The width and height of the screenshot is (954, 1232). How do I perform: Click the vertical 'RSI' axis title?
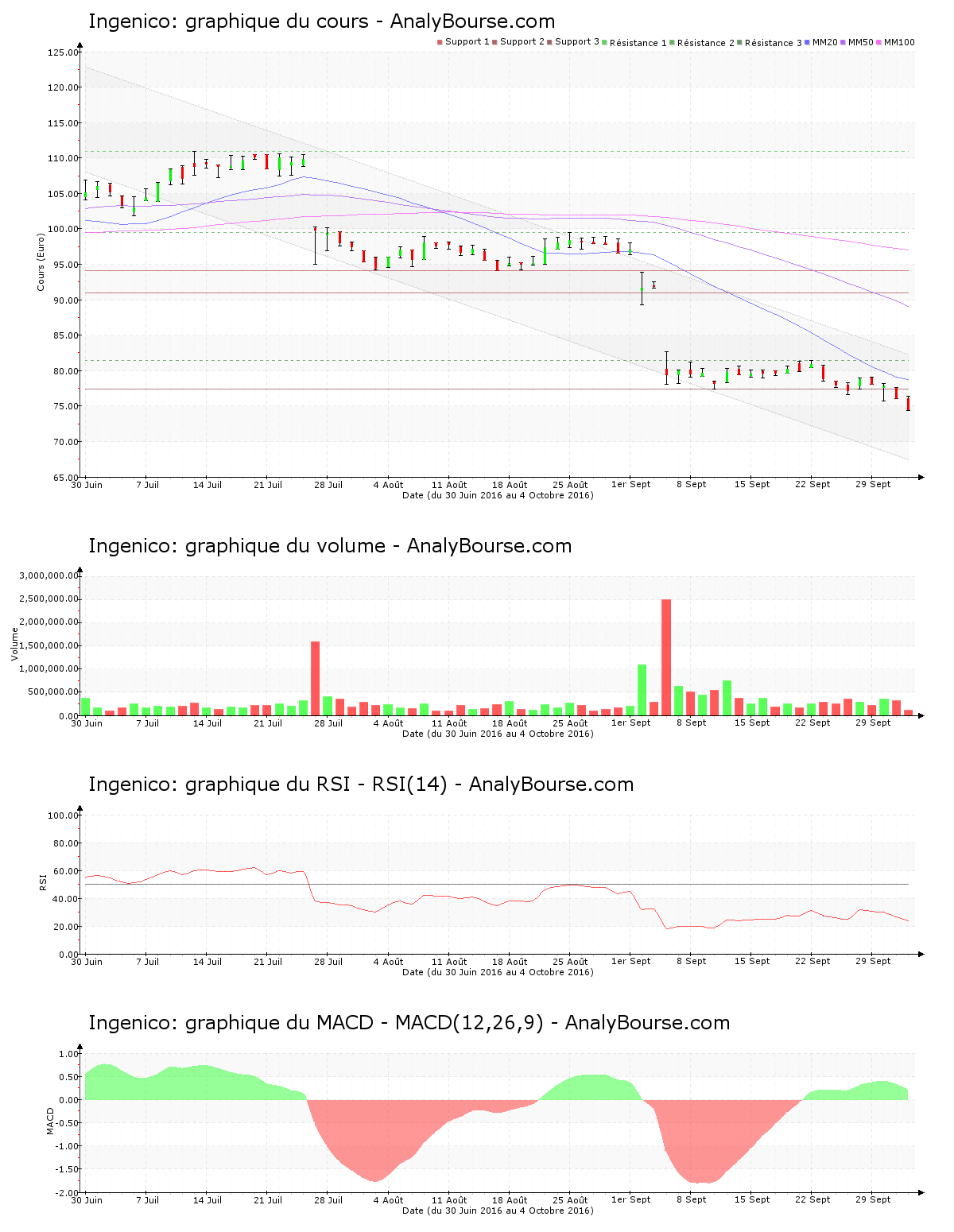point(43,881)
